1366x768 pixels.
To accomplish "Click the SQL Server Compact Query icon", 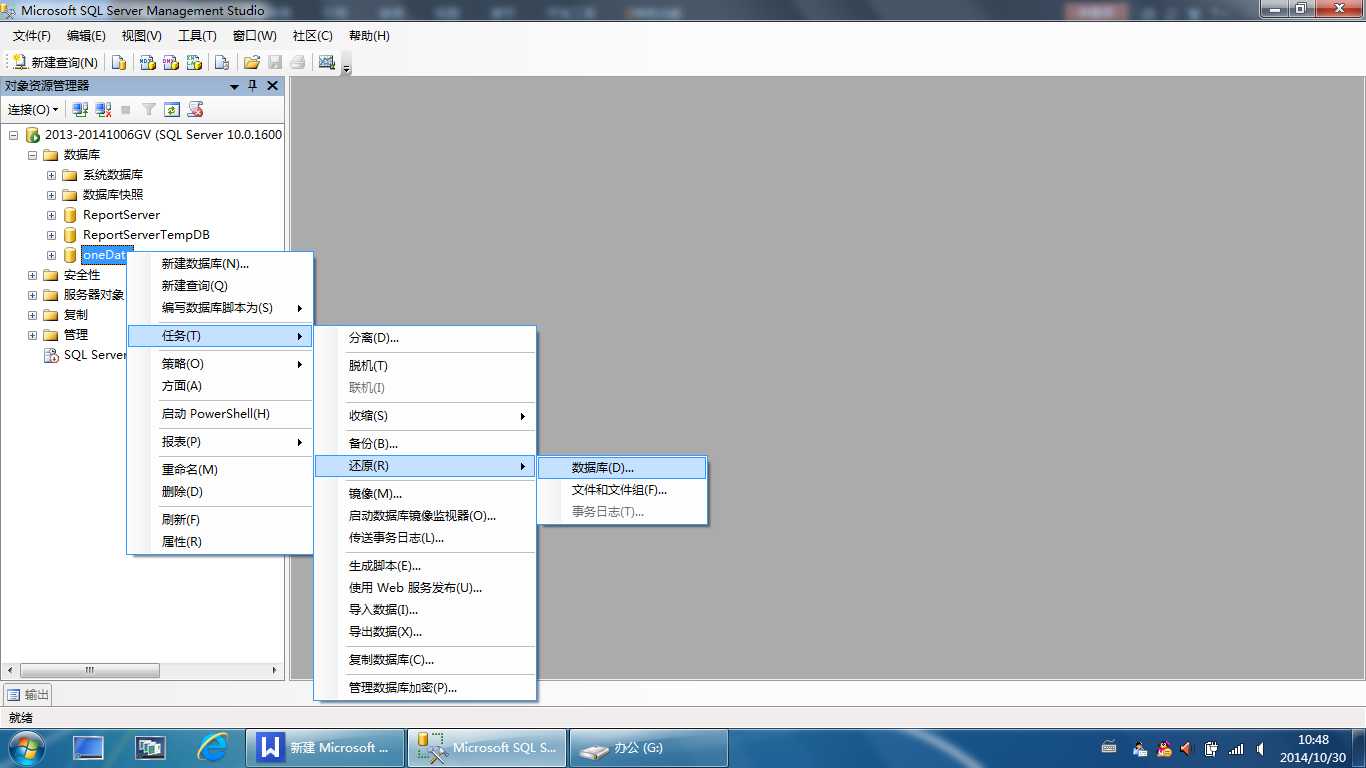I will tap(222, 62).
